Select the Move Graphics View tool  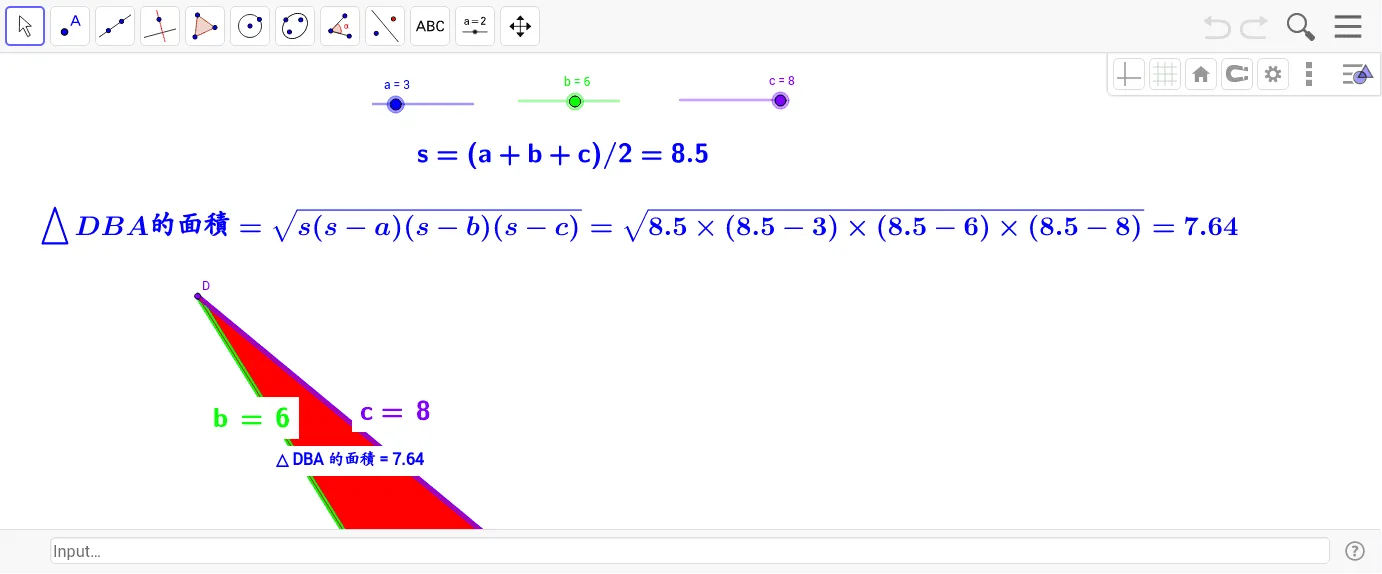point(520,26)
